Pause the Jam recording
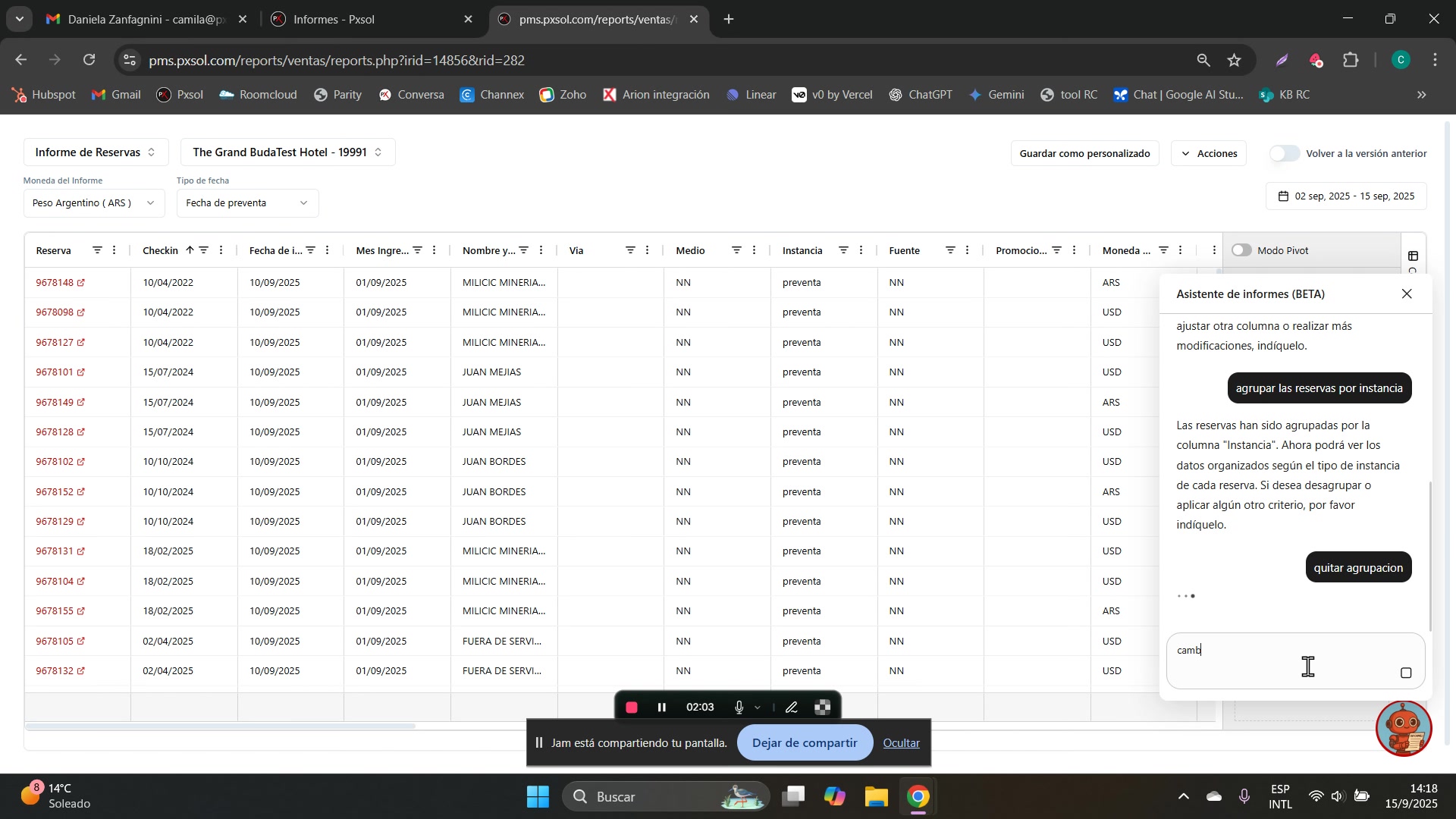Screen dimensions: 1456x819 [662, 708]
